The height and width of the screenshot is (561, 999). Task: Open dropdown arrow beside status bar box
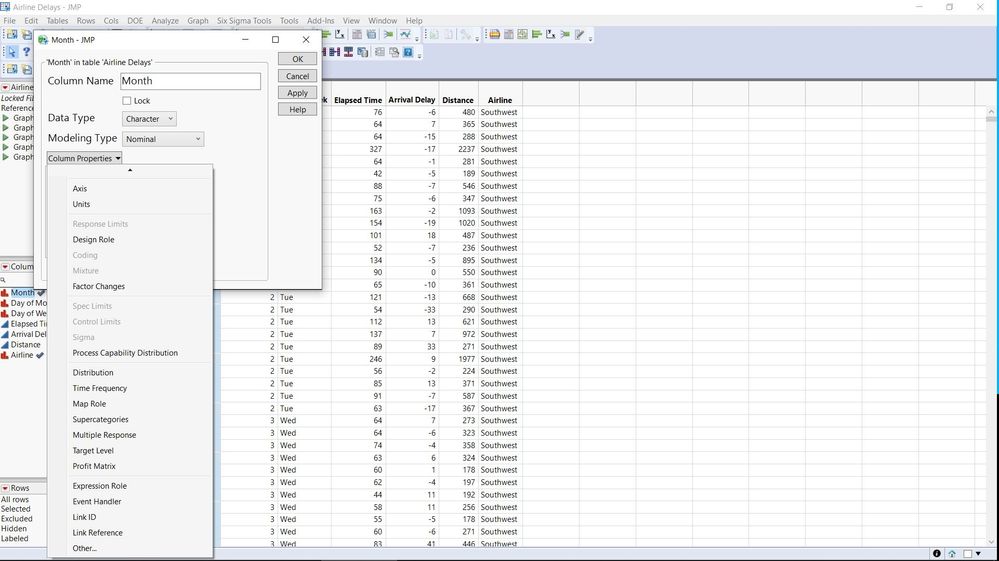point(979,554)
